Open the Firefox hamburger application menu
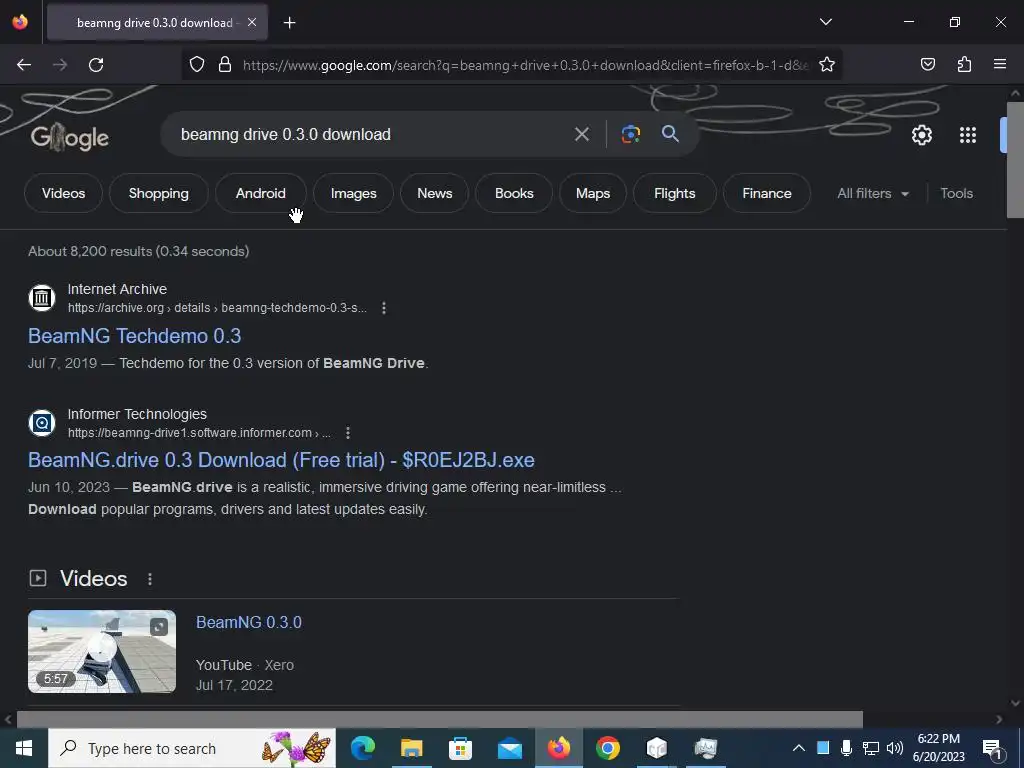Screen dimensions: 1024x768 tap(1000, 64)
